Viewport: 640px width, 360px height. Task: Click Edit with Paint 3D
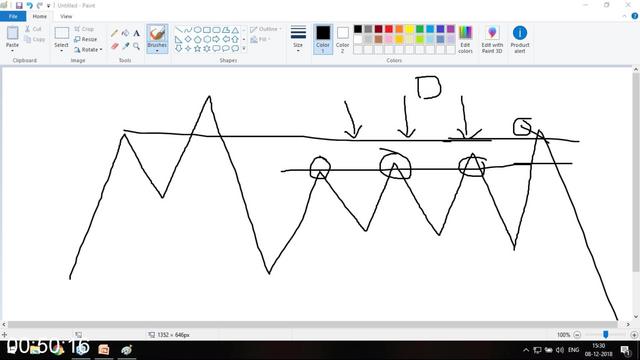pos(492,39)
